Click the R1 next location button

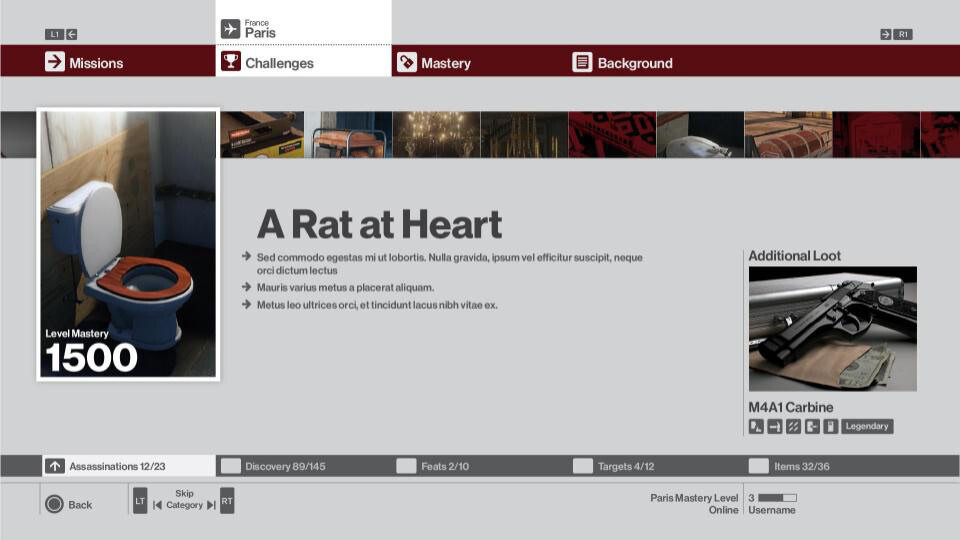[903, 34]
